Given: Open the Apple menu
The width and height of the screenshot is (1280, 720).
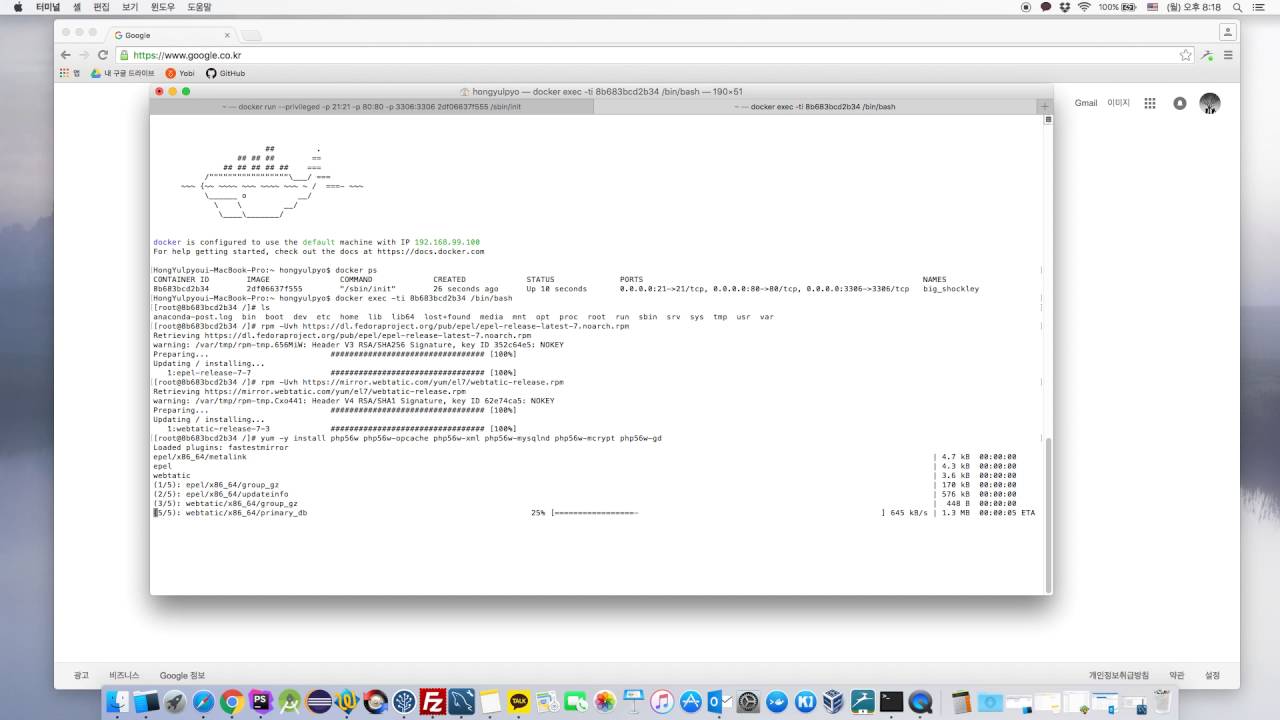Looking at the screenshot, I should [17, 7].
